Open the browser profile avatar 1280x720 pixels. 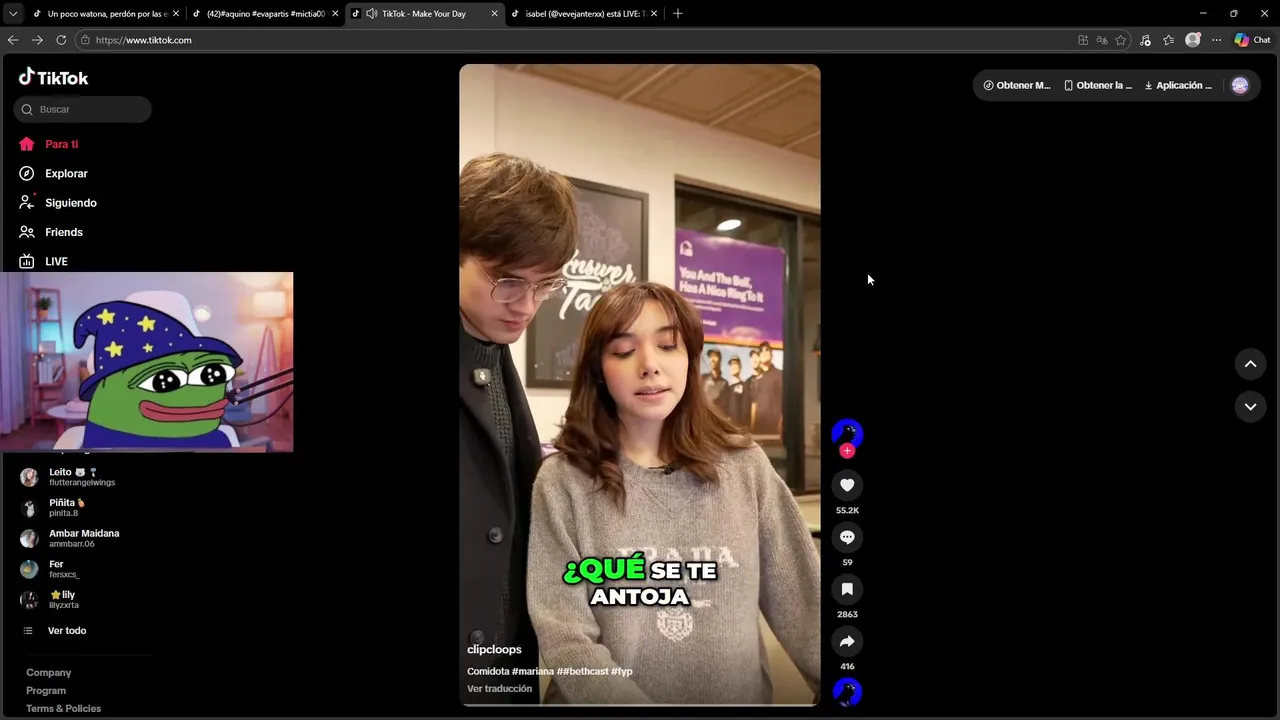click(x=1192, y=40)
